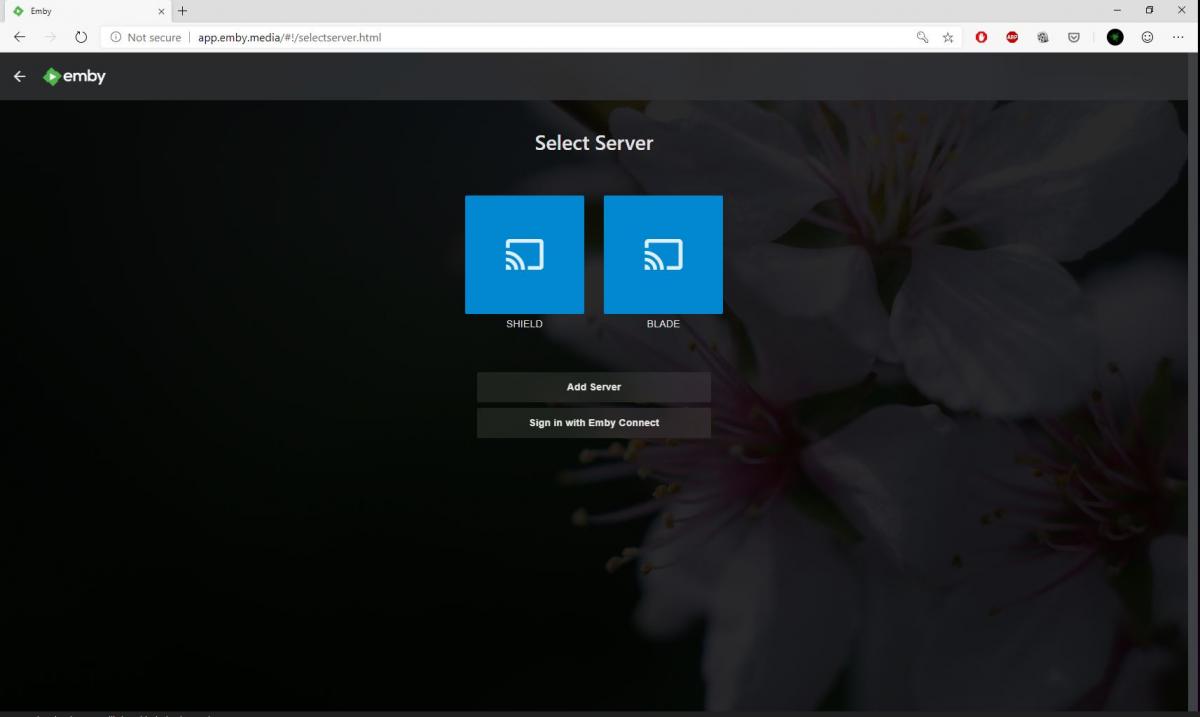This screenshot has height=717, width=1200.
Task: Go back with Emby header arrow
Action: [20, 77]
